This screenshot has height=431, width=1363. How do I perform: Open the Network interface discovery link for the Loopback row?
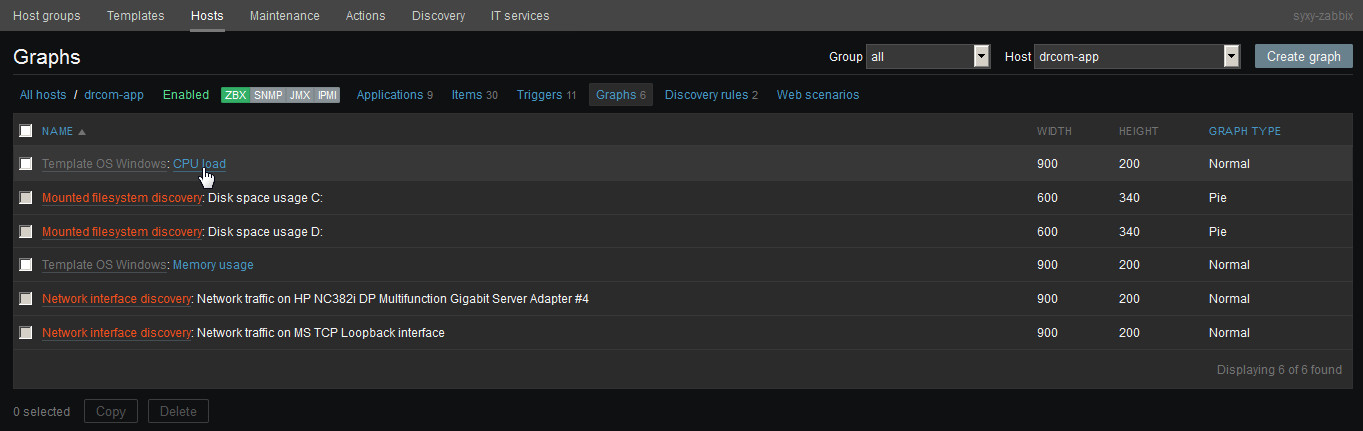tap(116, 333)
